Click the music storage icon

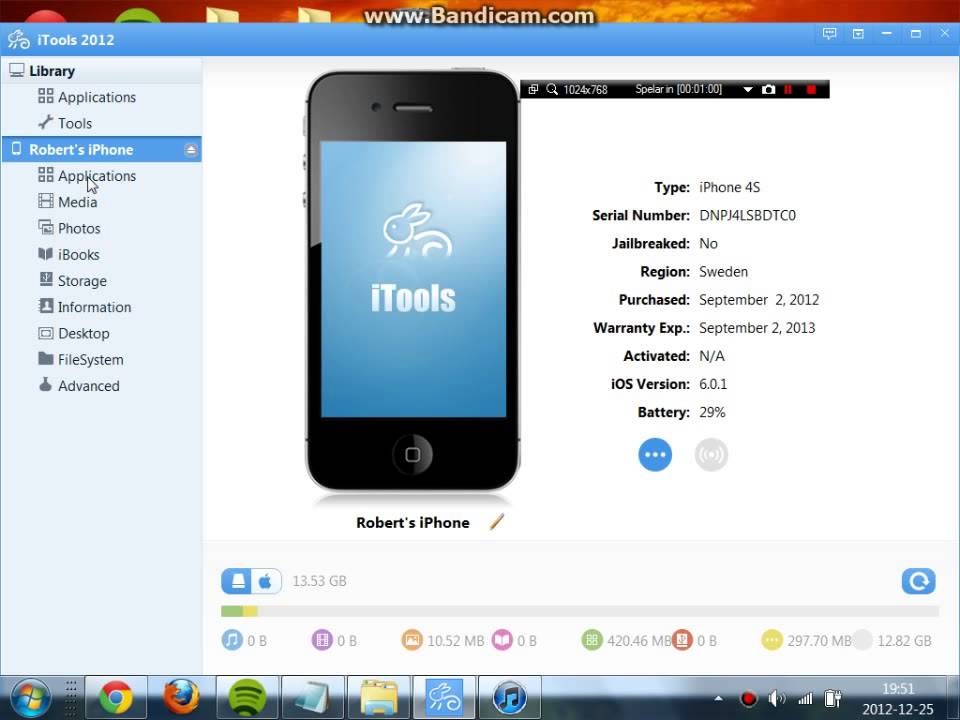point(232,640)
